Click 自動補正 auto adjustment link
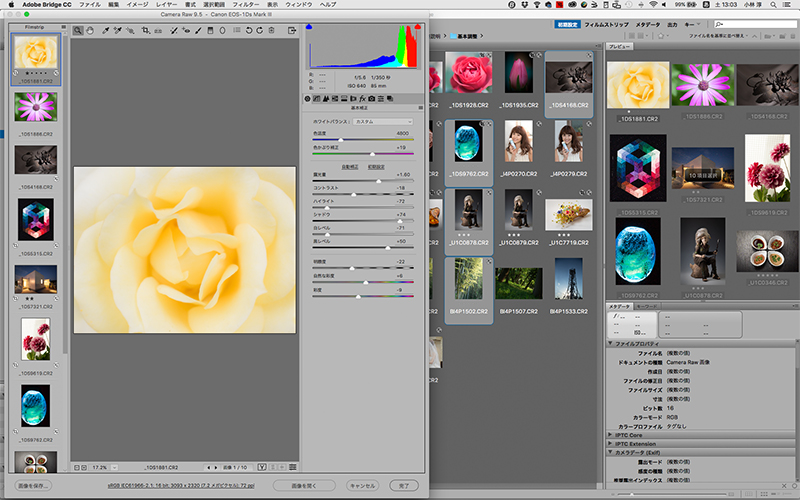This screenshot has height=500, width=800. click(x=349, y=167)
